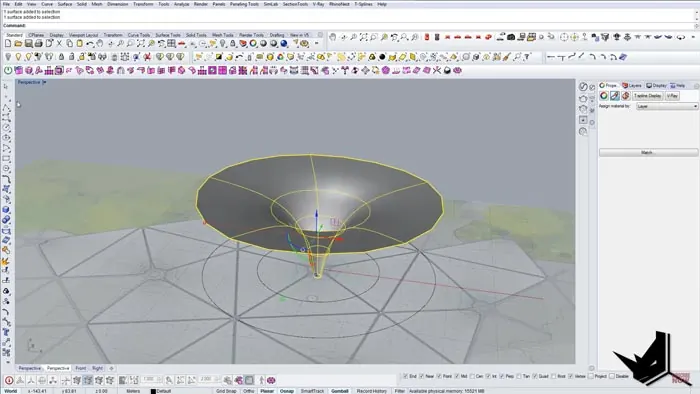Toggle the Quad osnap checkbox
Screen dimensions: 700x394
pyautogui.click(x=535, y=377)
